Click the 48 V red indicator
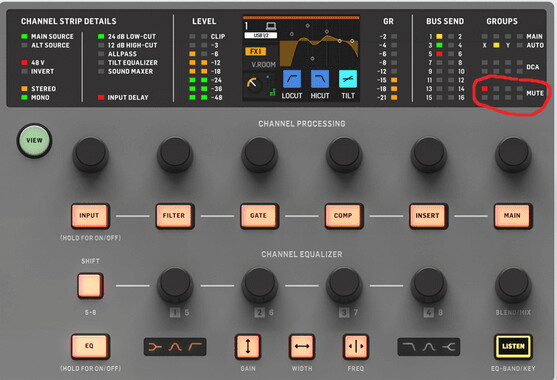 tap(24, 63)
